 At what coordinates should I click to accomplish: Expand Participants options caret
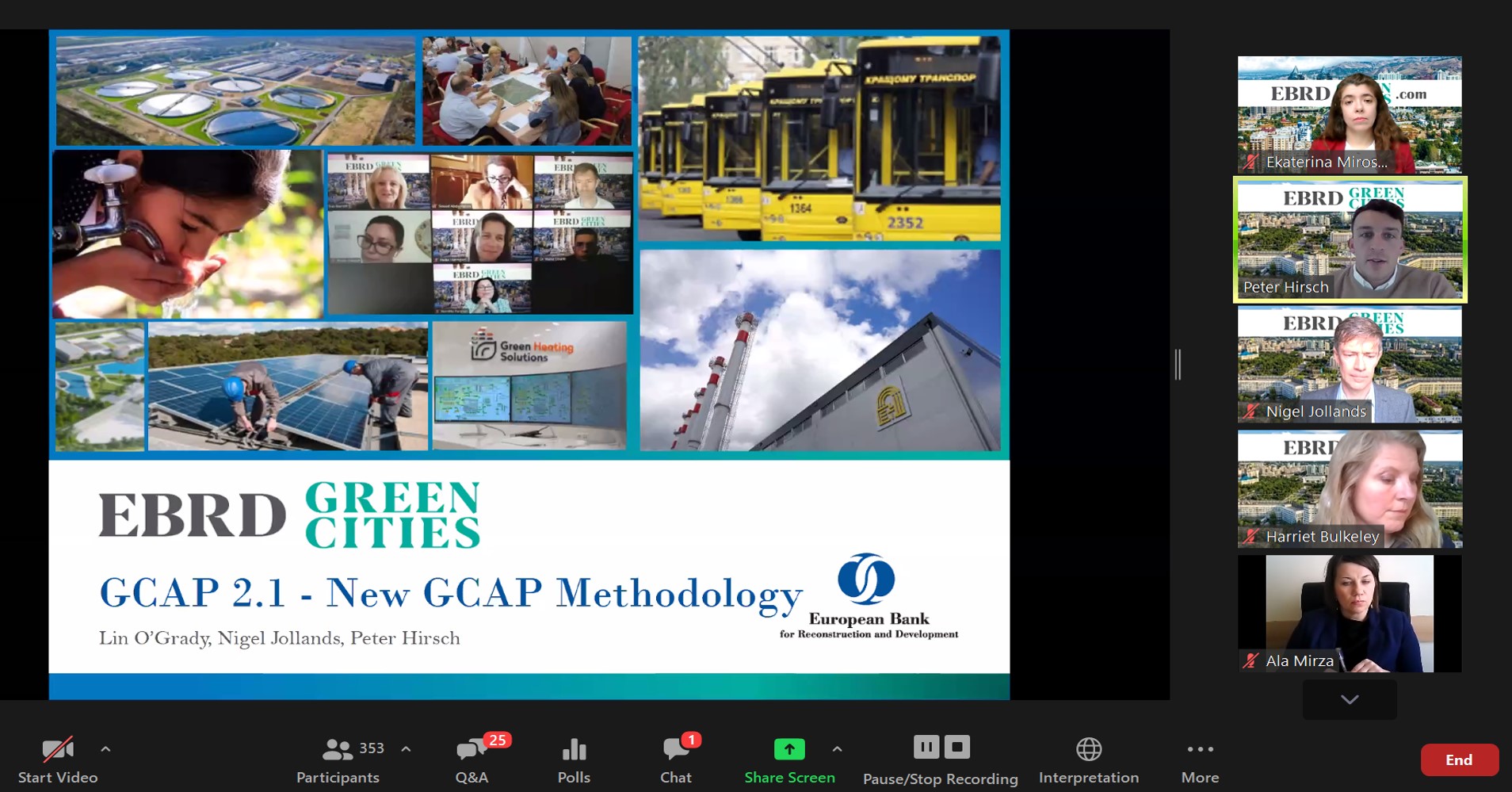click(406, 748)
